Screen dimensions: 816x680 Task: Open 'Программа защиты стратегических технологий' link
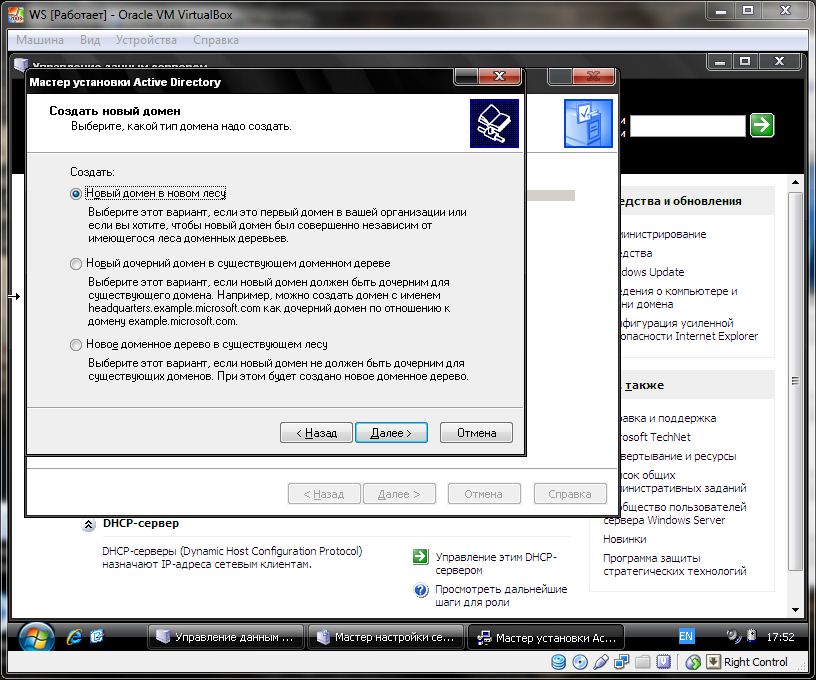pos(674,564)
